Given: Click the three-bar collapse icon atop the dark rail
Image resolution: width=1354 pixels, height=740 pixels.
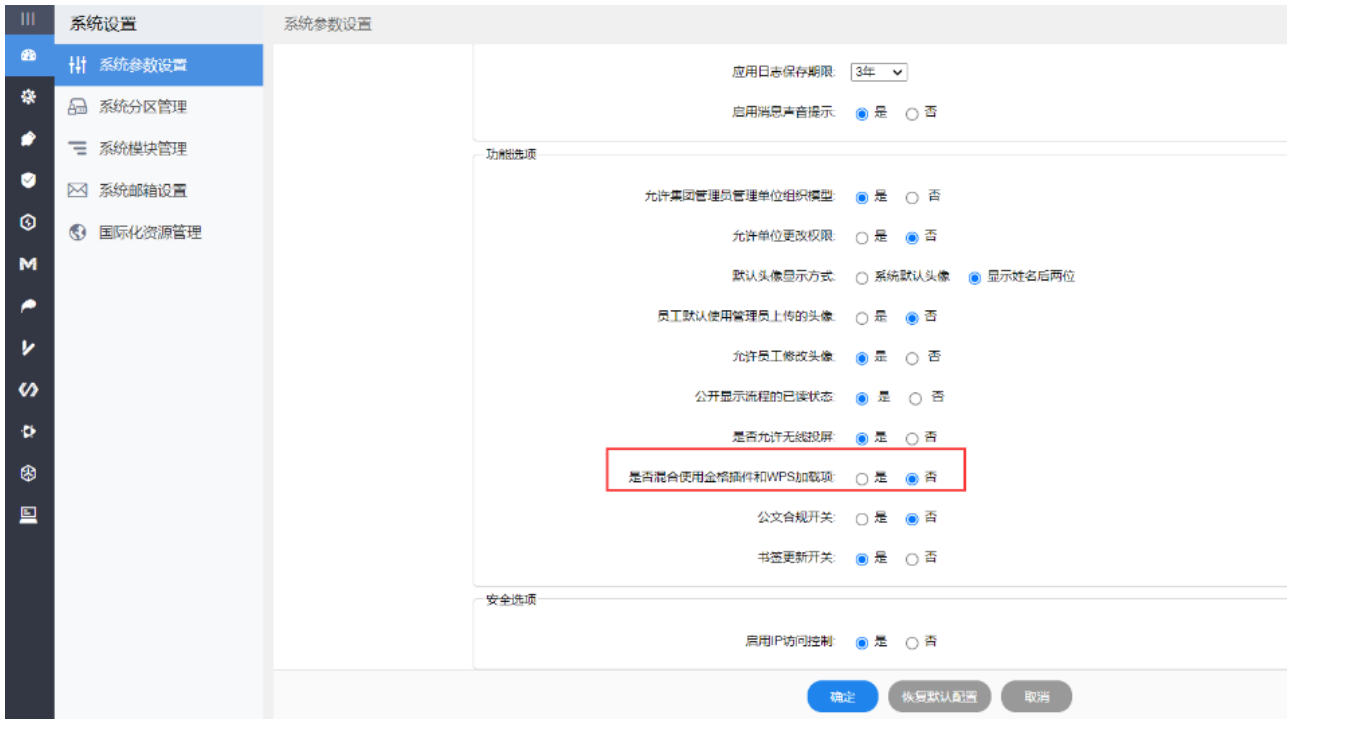Looking at the screenshot, I should (x=28, y=18).
